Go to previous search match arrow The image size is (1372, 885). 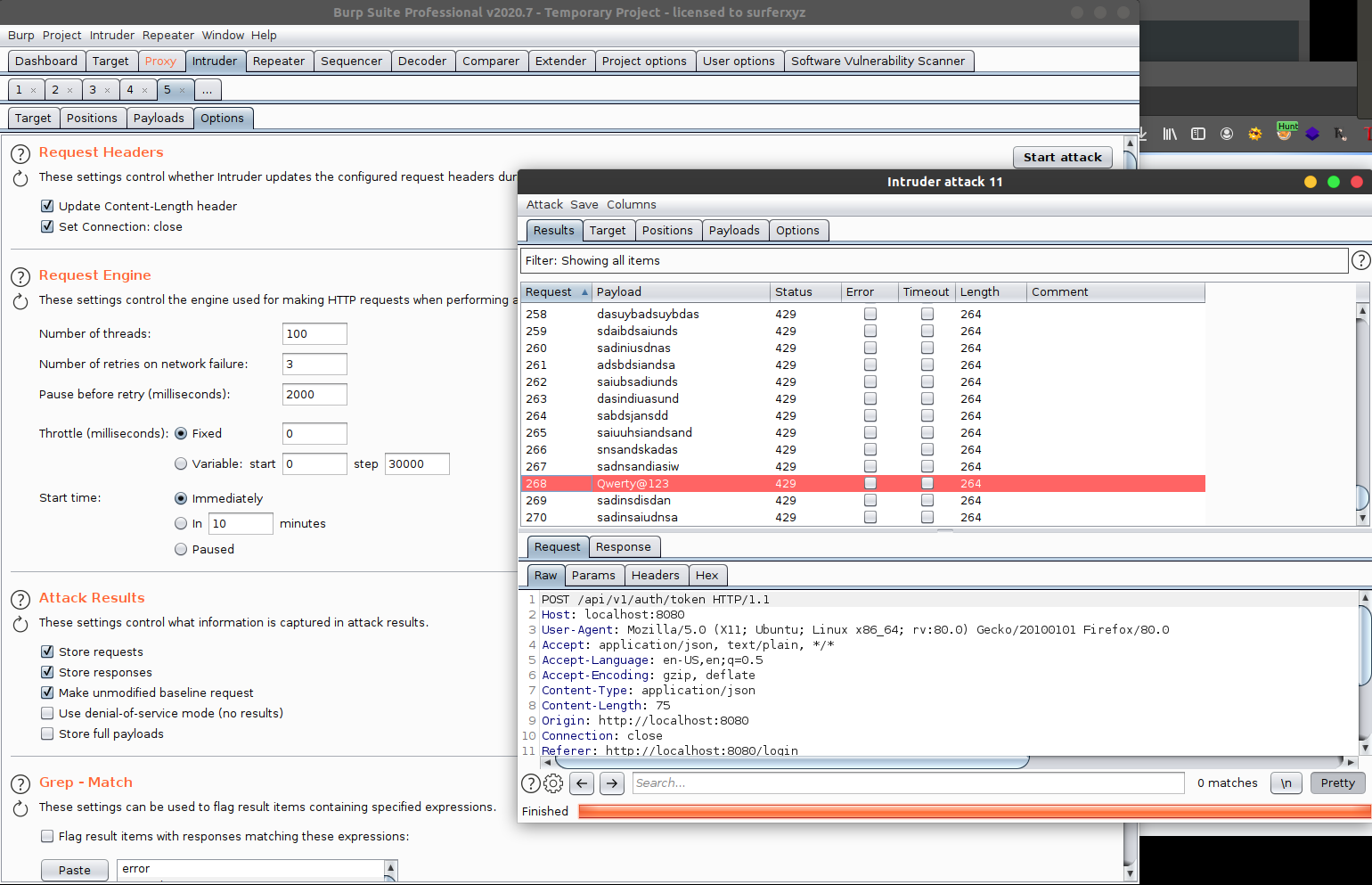582,783
